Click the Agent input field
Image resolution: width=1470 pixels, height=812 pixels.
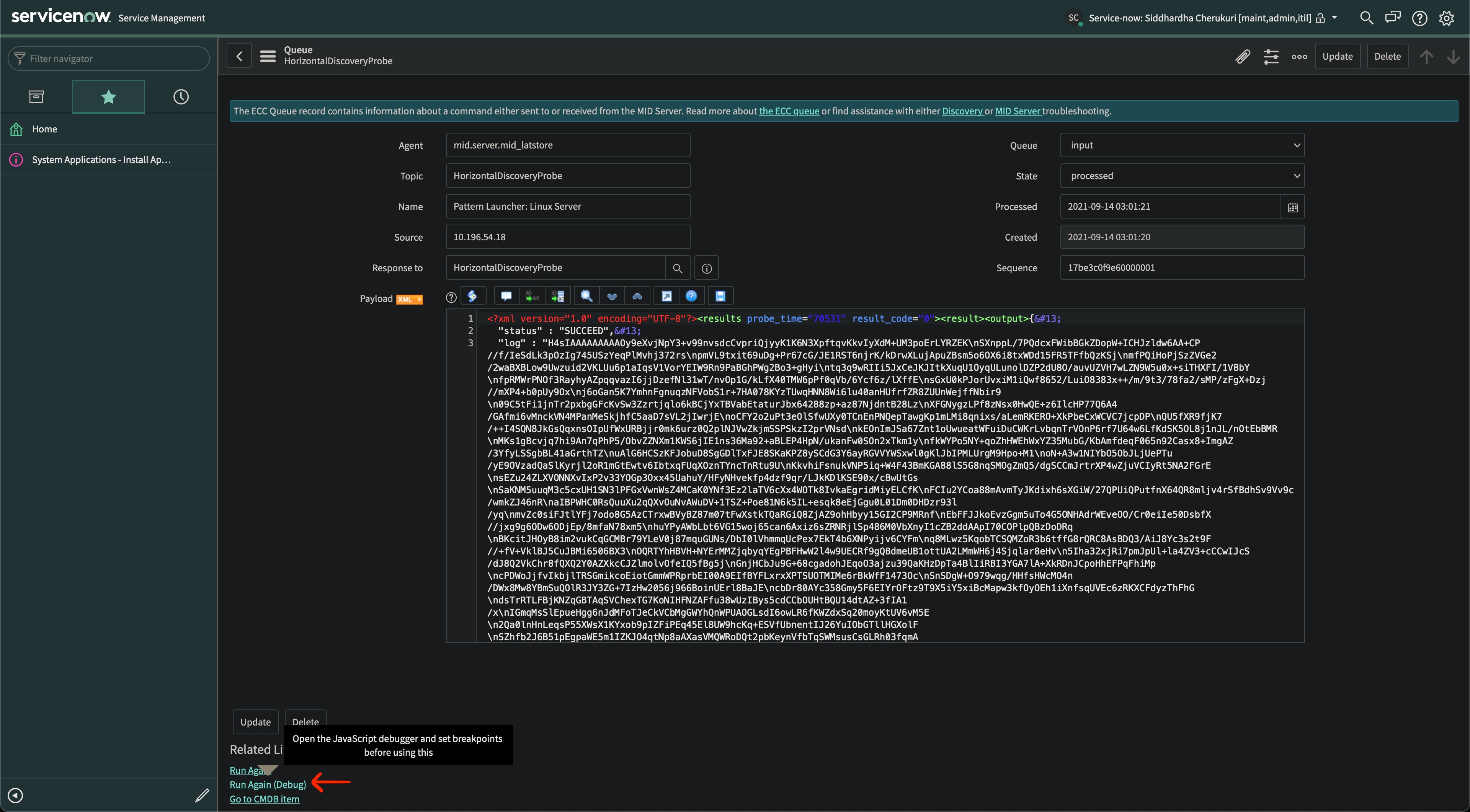[x=568, y=145]
